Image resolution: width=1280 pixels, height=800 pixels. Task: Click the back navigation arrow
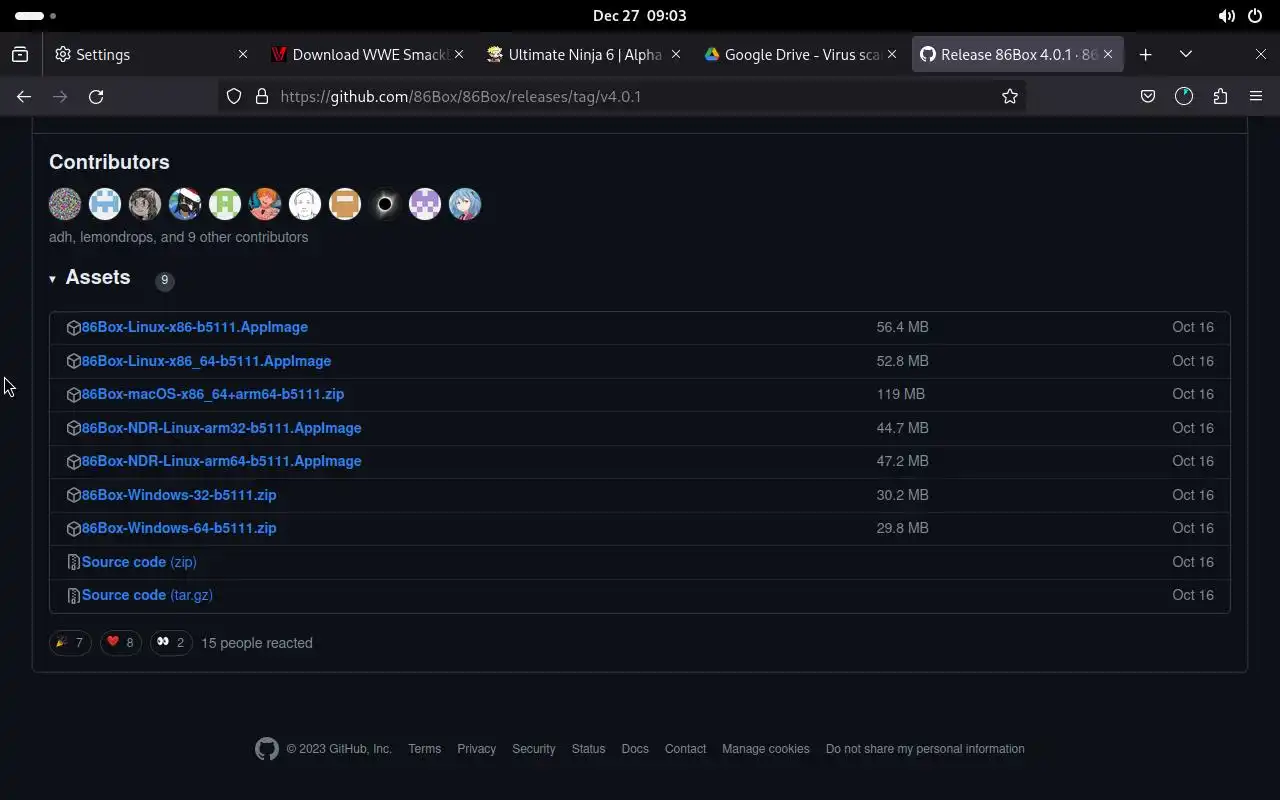24,96
